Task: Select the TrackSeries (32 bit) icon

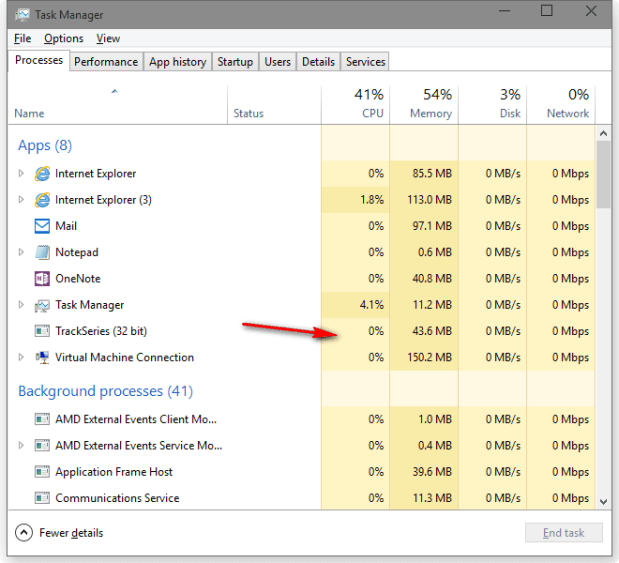Action: click(42, 331)
